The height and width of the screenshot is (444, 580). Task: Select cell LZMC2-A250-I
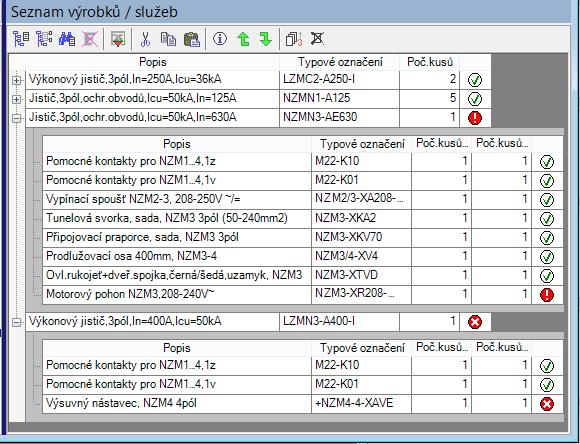(x=339, y=80)
